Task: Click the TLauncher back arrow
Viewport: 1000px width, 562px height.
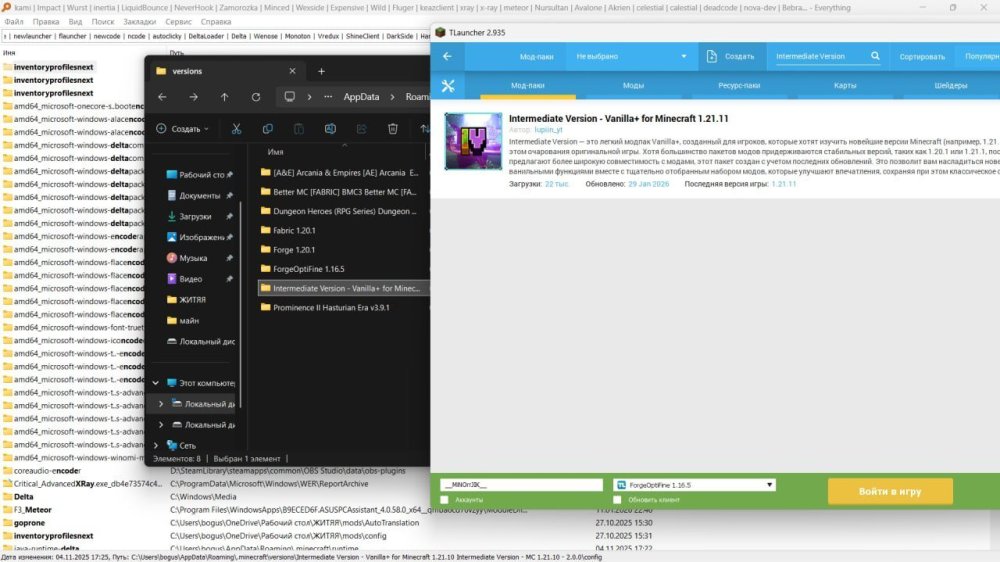Action: pos(447,56)
